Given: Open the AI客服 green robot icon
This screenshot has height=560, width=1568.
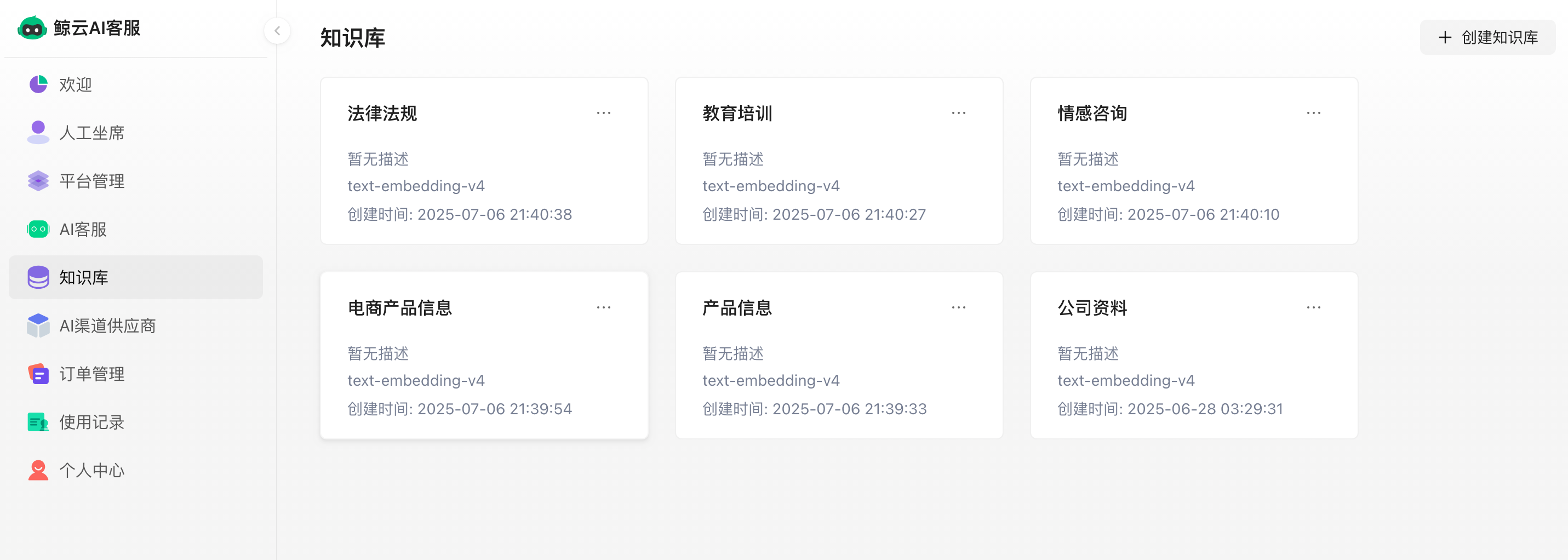Looking at the screenshot, I should pyautogui.click(x=38, y=229).
